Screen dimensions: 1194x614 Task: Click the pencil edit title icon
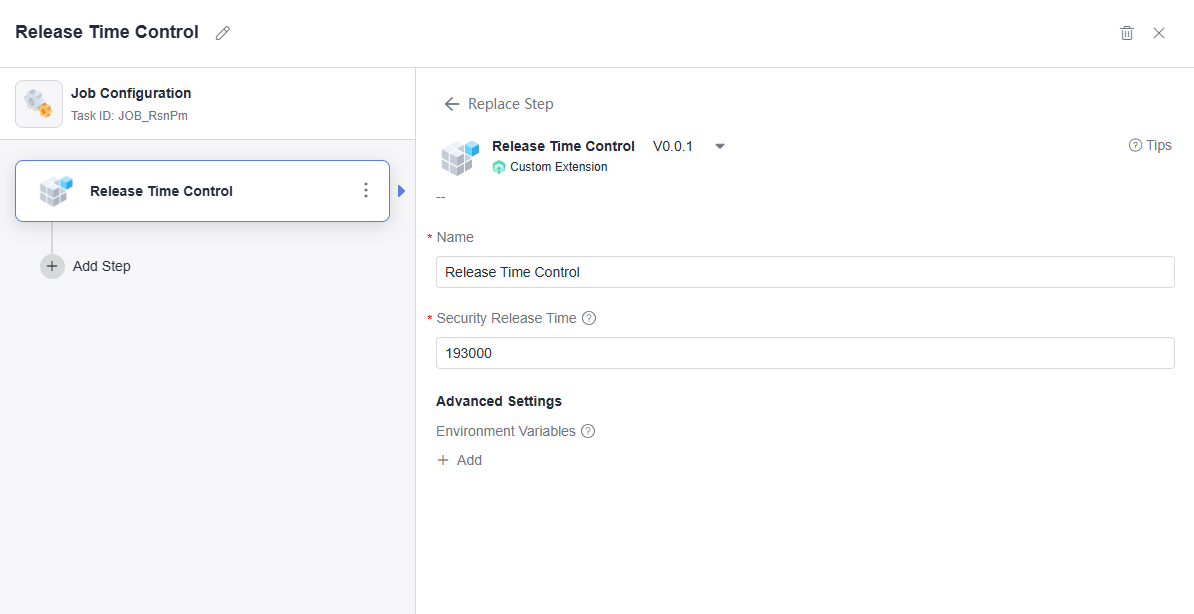pos(223,33)
